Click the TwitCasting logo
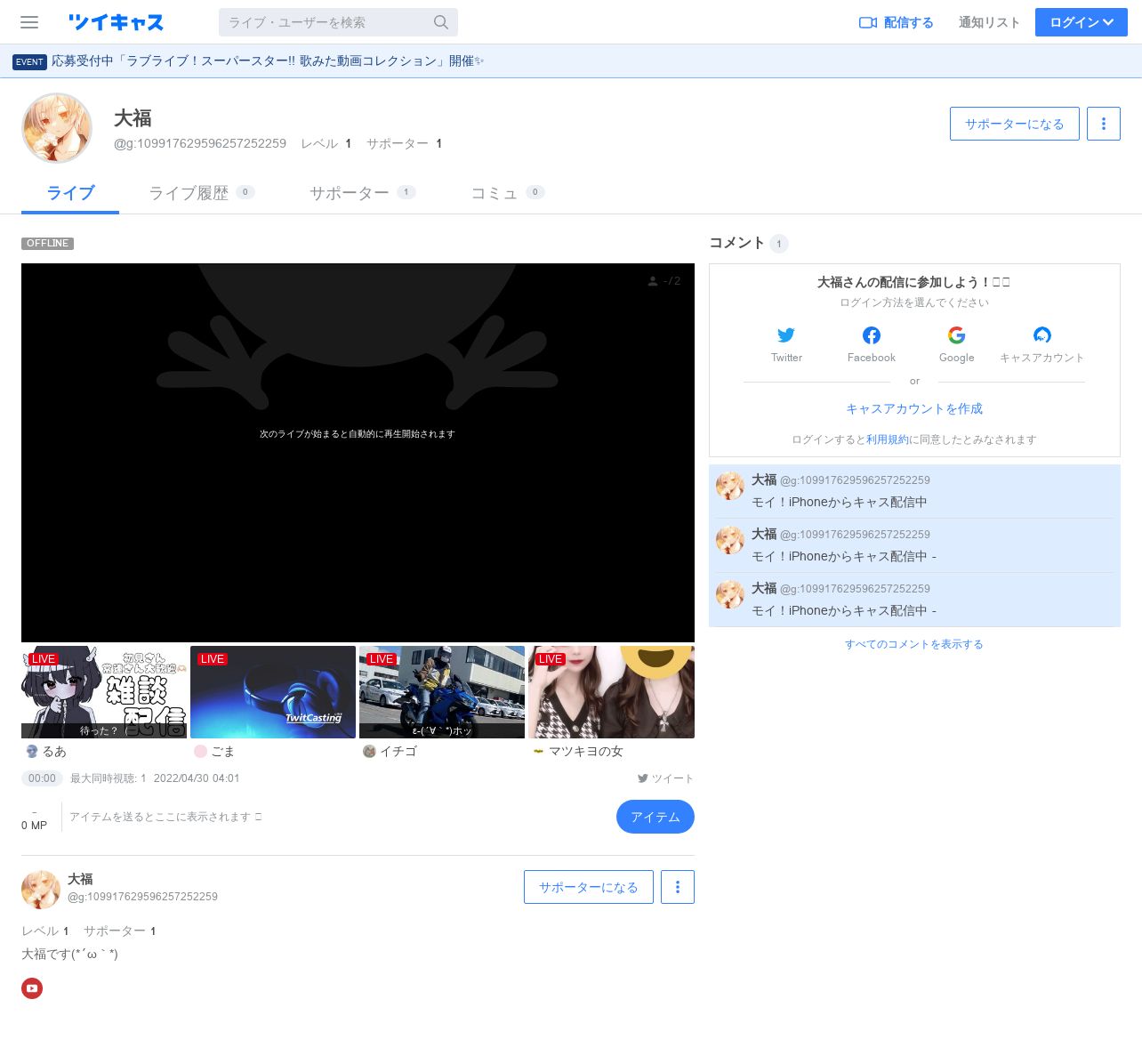Viewport: 1142px width, 1064px height. click(116, 22)
